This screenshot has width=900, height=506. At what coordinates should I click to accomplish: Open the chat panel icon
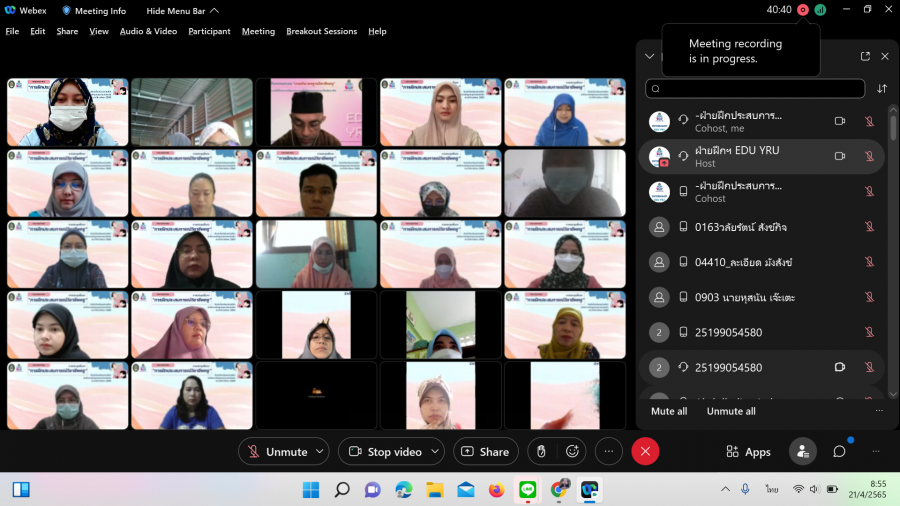(839, 452)
